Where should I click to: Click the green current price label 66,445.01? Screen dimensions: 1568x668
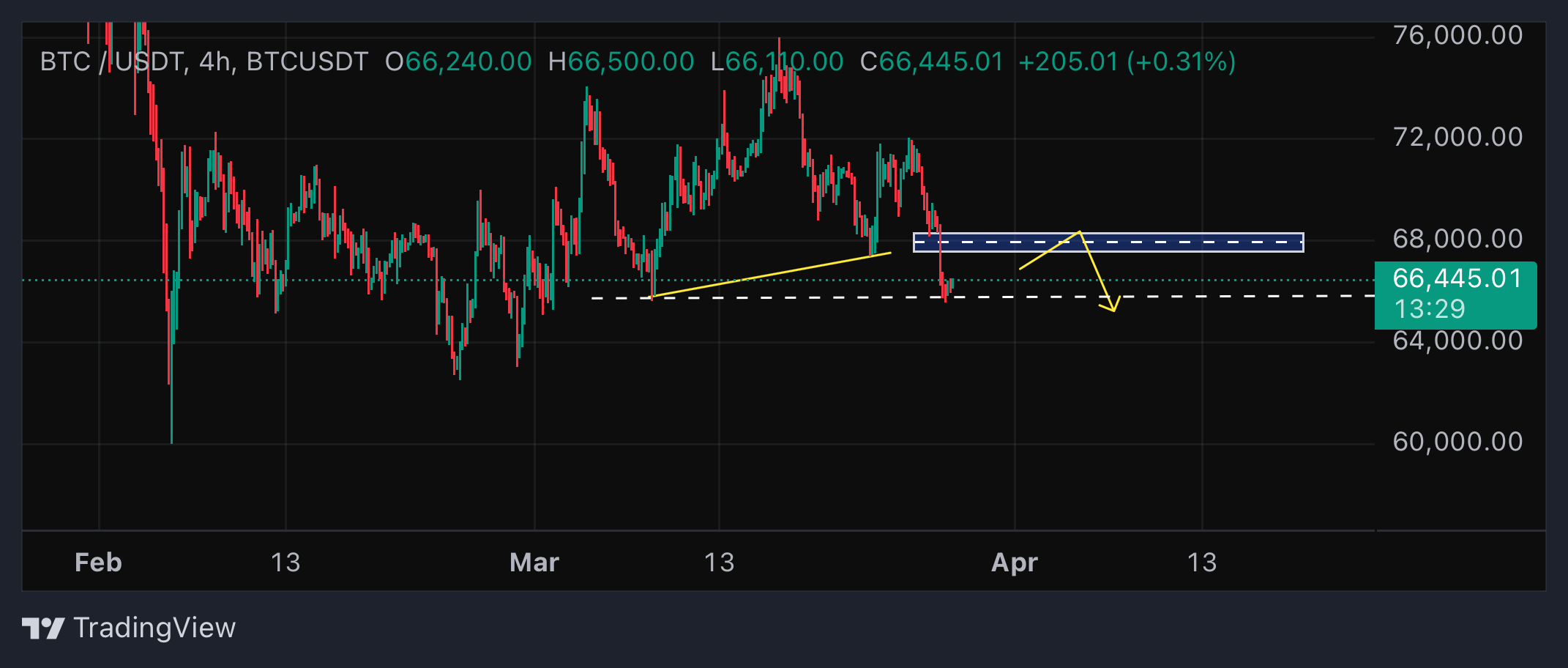tap(1456, 279)
